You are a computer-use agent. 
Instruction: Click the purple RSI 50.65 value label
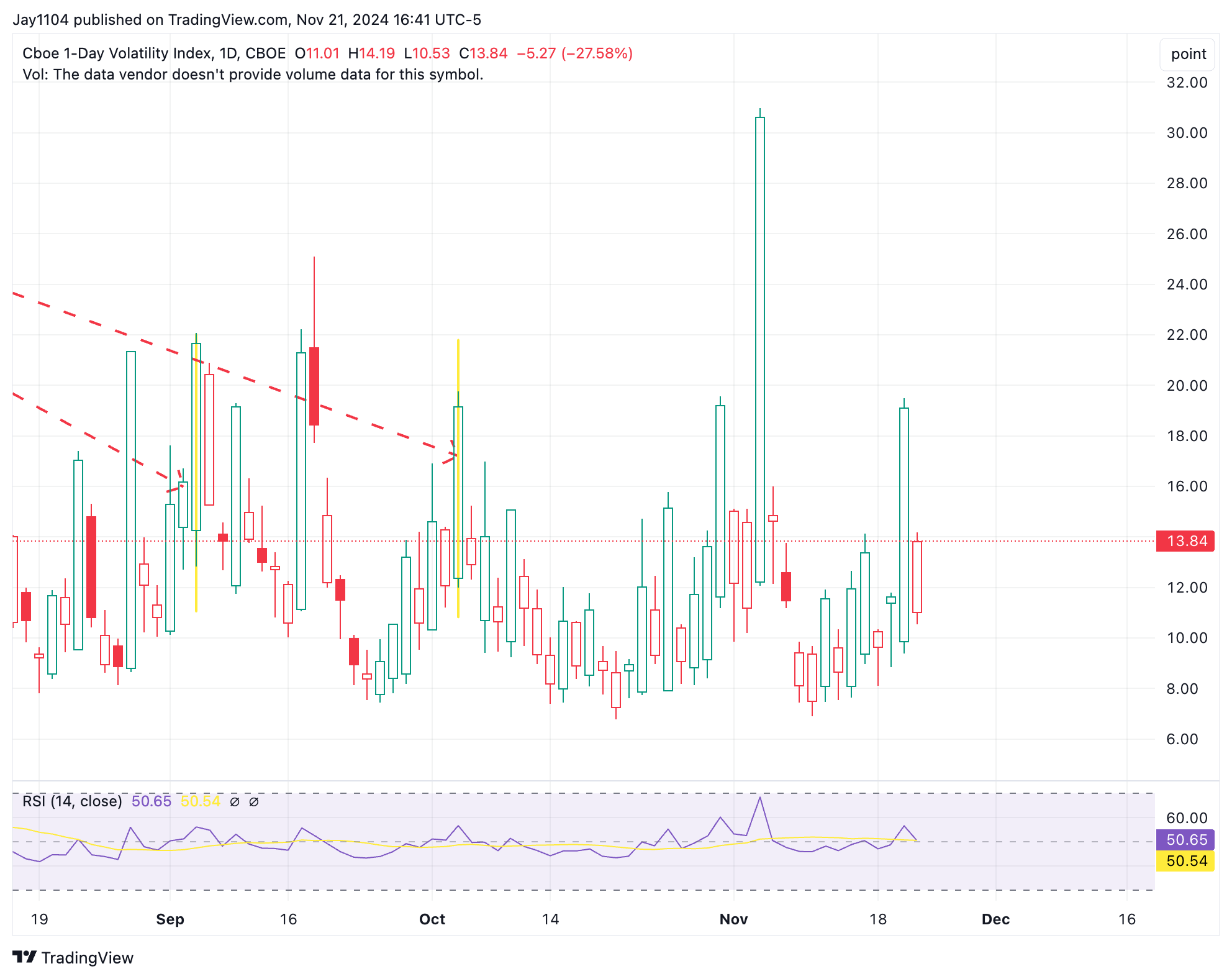coord(1185,840)
